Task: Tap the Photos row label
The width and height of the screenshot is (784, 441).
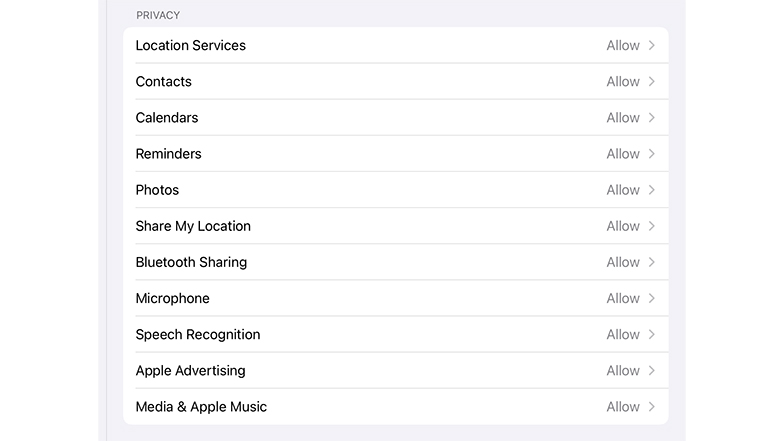Action: tap(157, 189)
